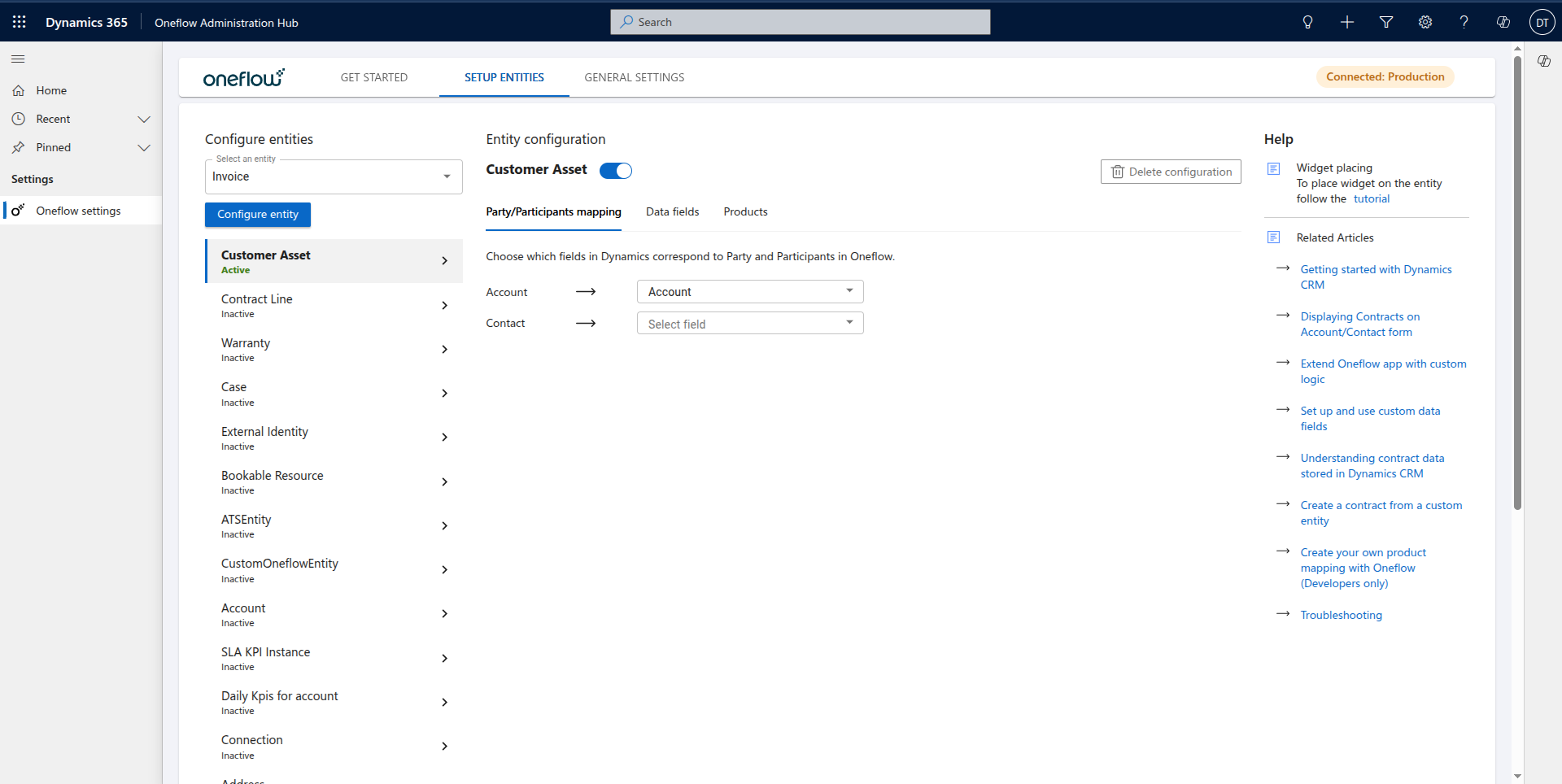Expand the Bookable Resource entity chevron
Image resolution: width=1562 pixels, height=784 pixels.
coord(444,482)
